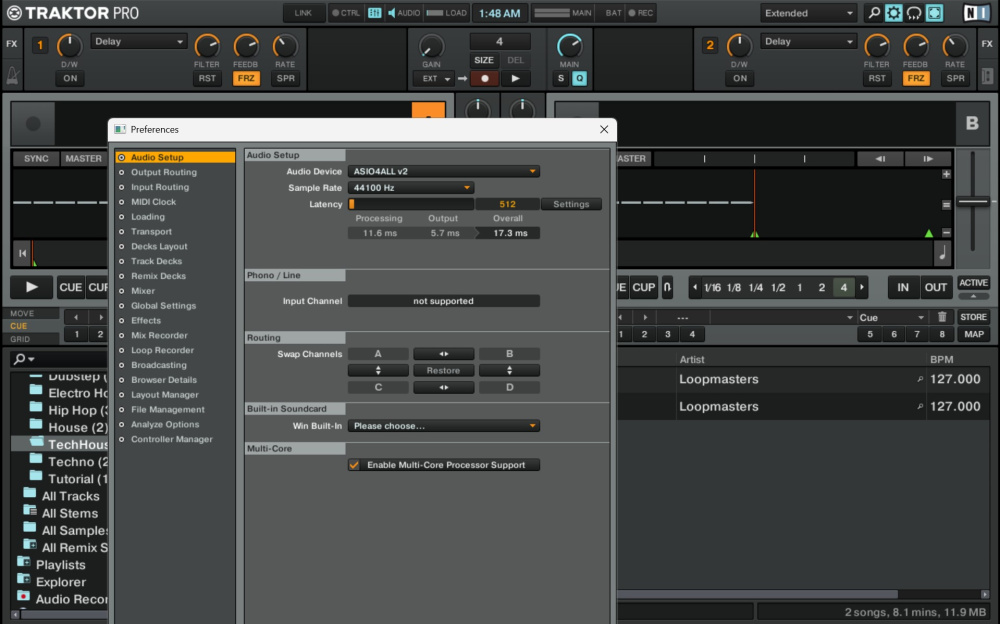The image size is (1000, 624).
Task: Click the Latency slider bar
Action: tap(410, 204)
